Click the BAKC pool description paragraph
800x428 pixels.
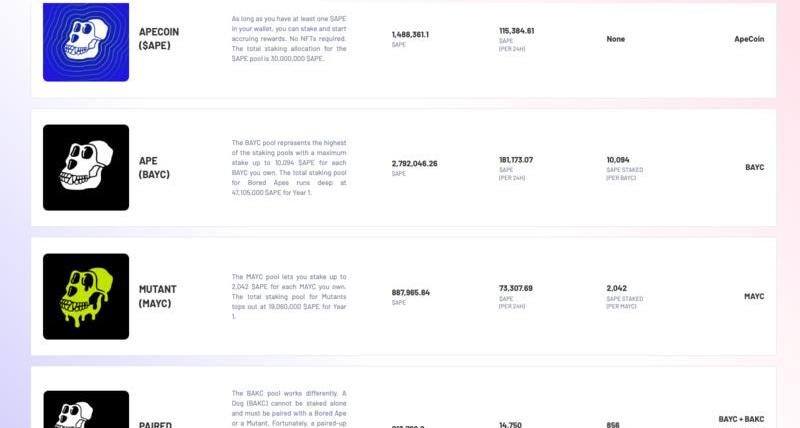coord(289,409)
